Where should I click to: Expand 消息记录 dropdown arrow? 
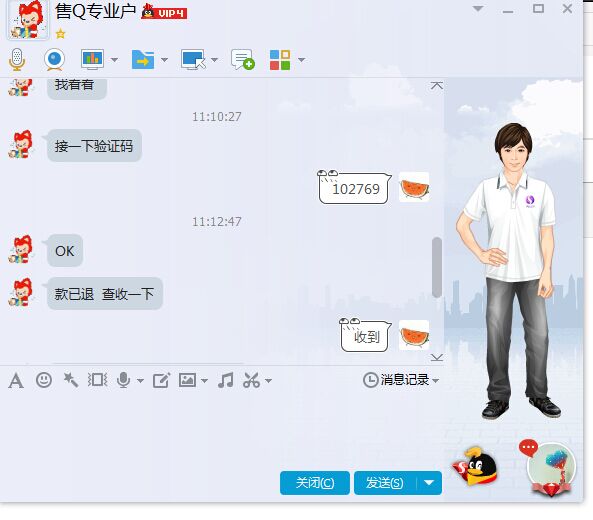[x=435, y=380]
